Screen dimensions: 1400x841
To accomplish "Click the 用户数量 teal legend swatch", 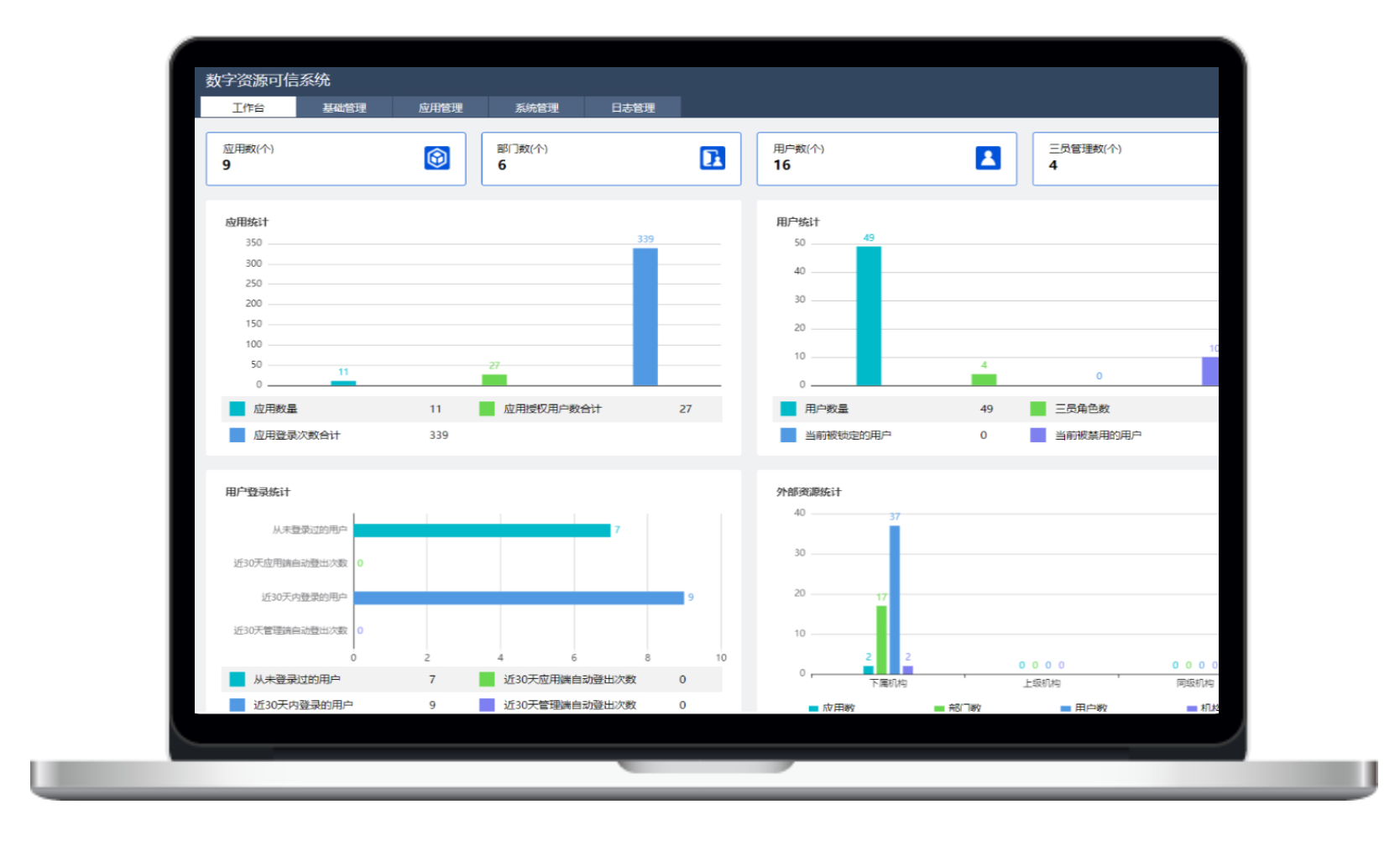I will (788, 409).
